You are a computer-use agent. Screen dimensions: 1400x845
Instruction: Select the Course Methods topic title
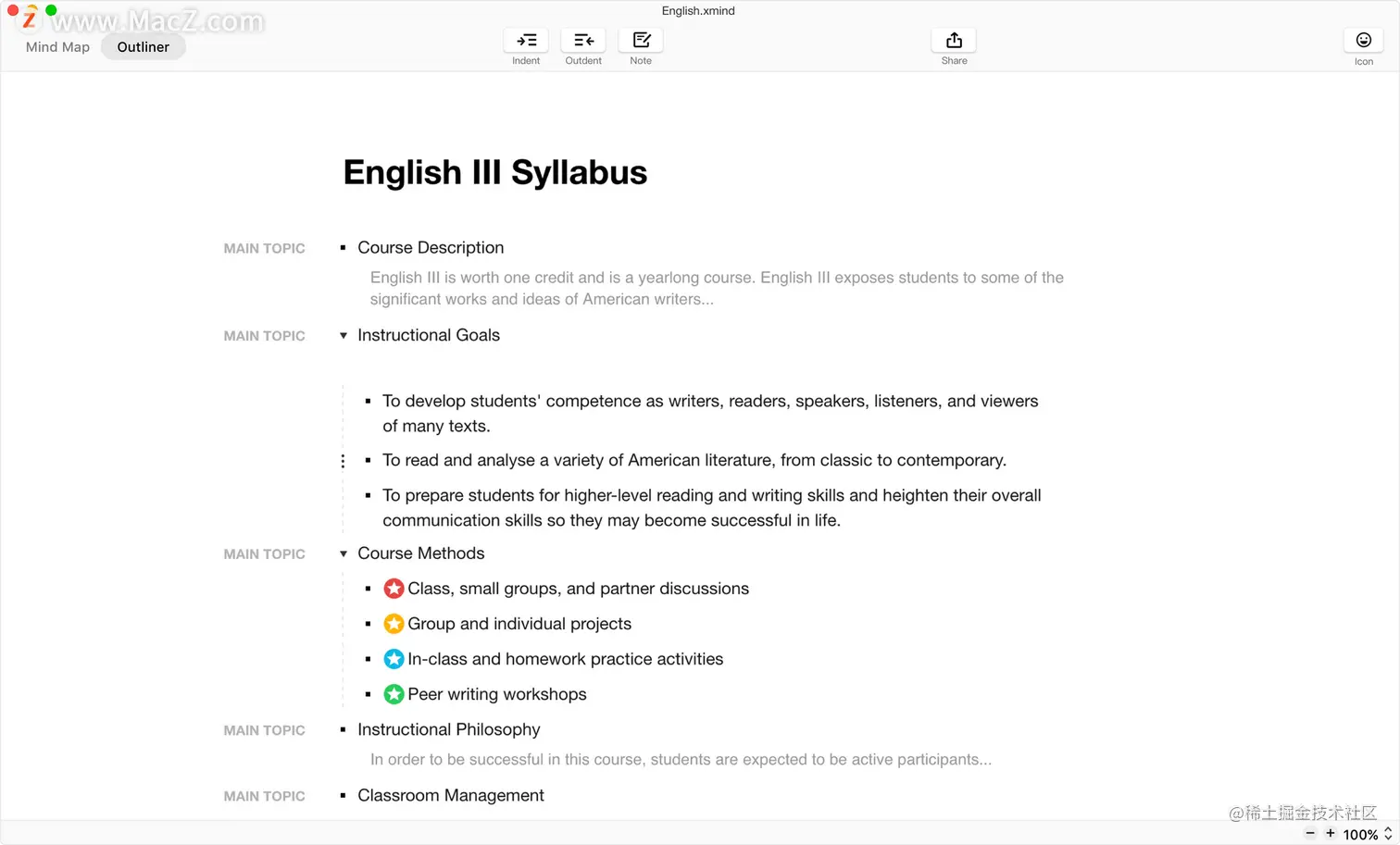click(x=421, y=553)
